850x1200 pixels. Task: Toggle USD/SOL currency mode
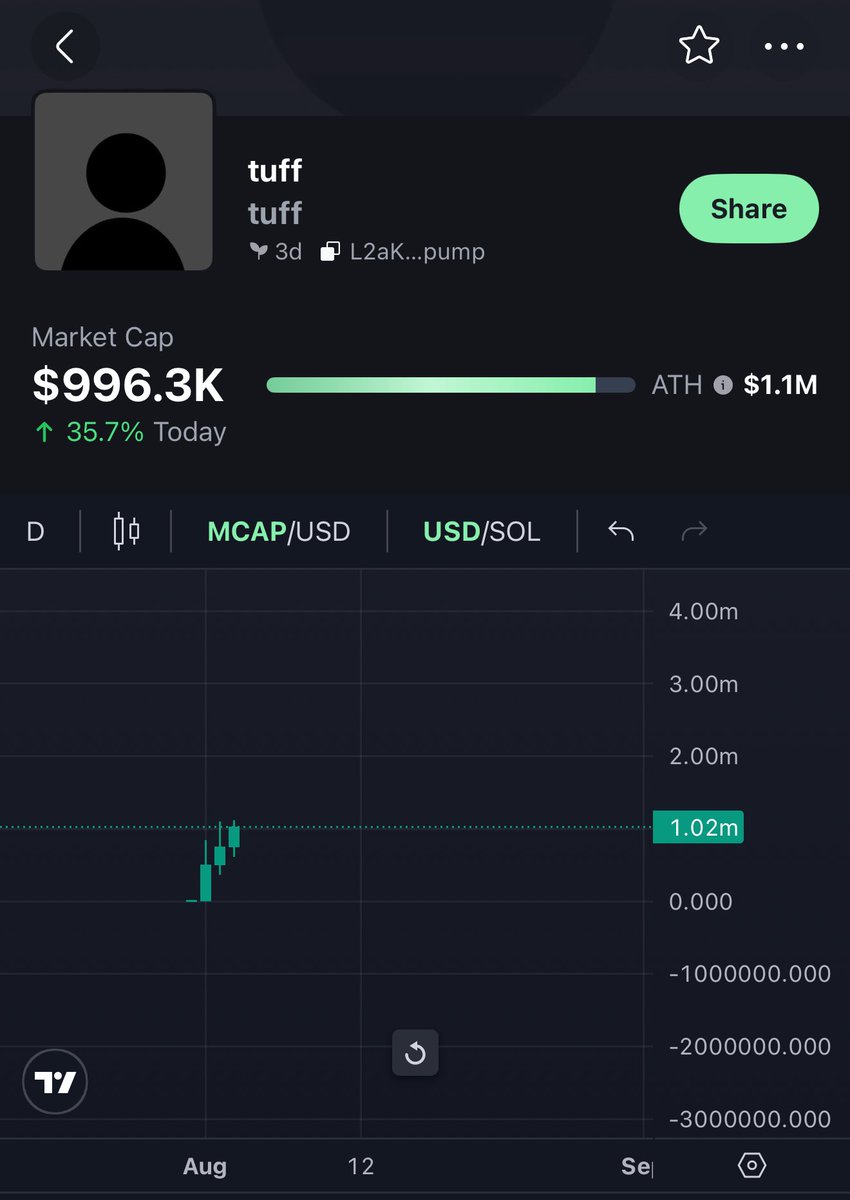[482, 531]
